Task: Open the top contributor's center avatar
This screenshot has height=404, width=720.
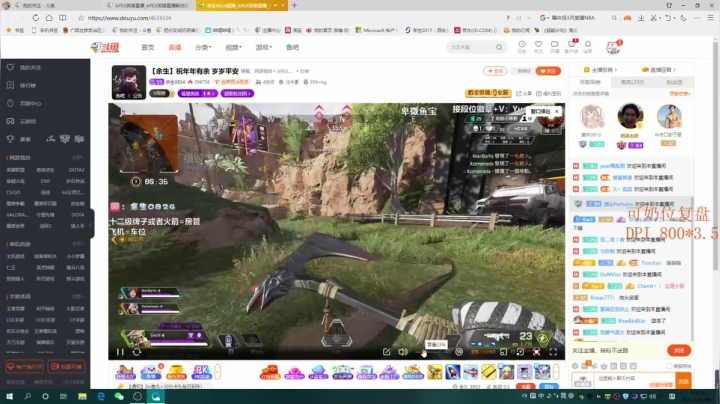Action: (630, 116)
